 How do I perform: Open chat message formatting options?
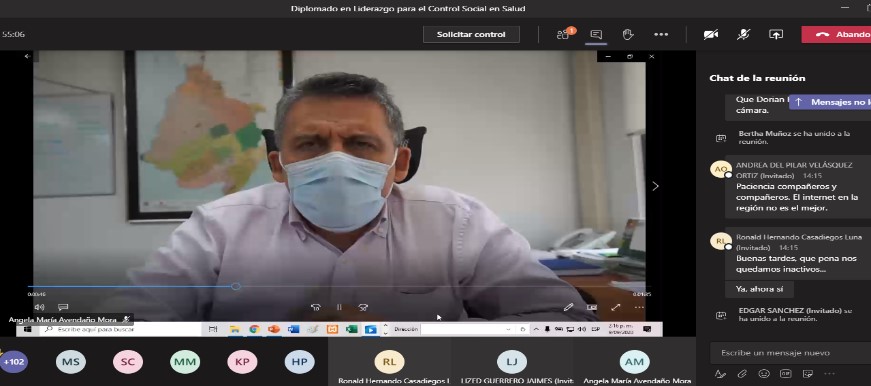pyautogui.click(x=720, y=374)
